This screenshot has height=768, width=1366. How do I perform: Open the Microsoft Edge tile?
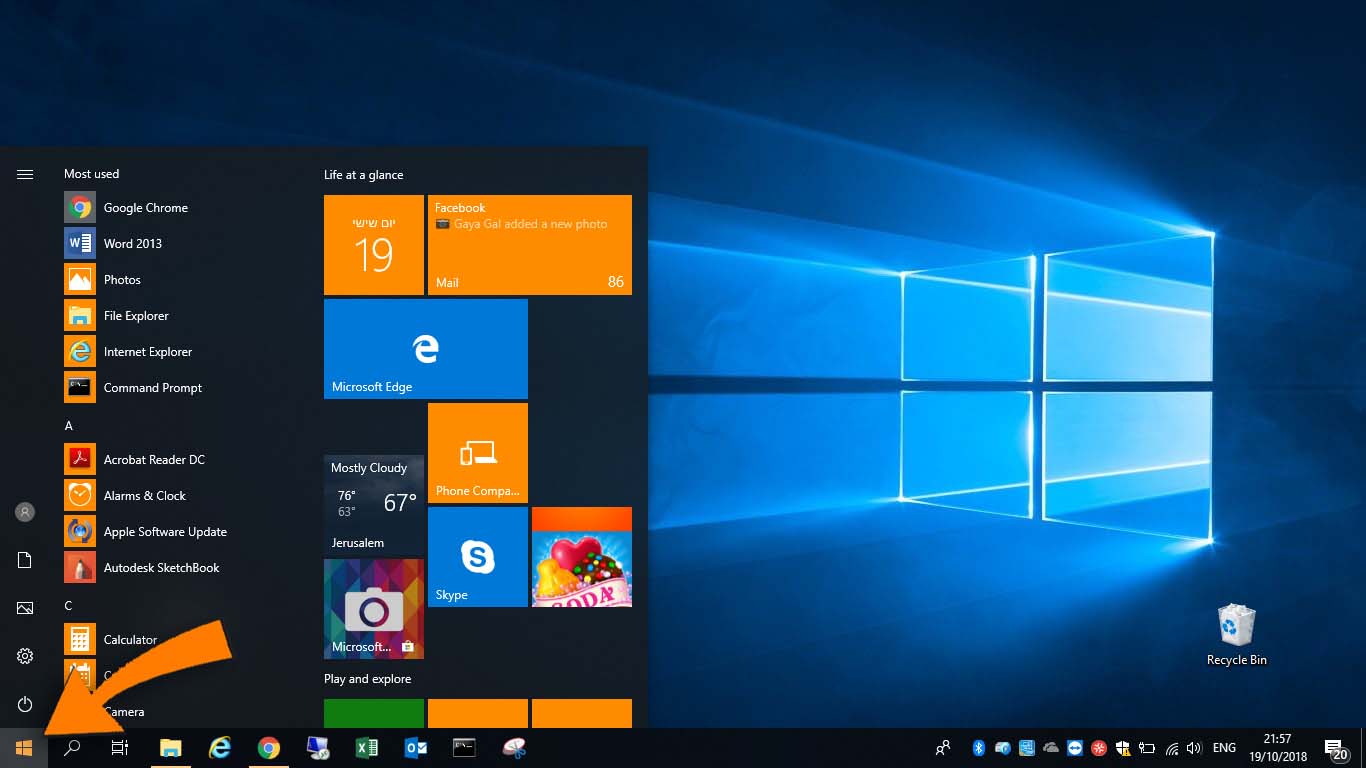click(x=426, y=349)
